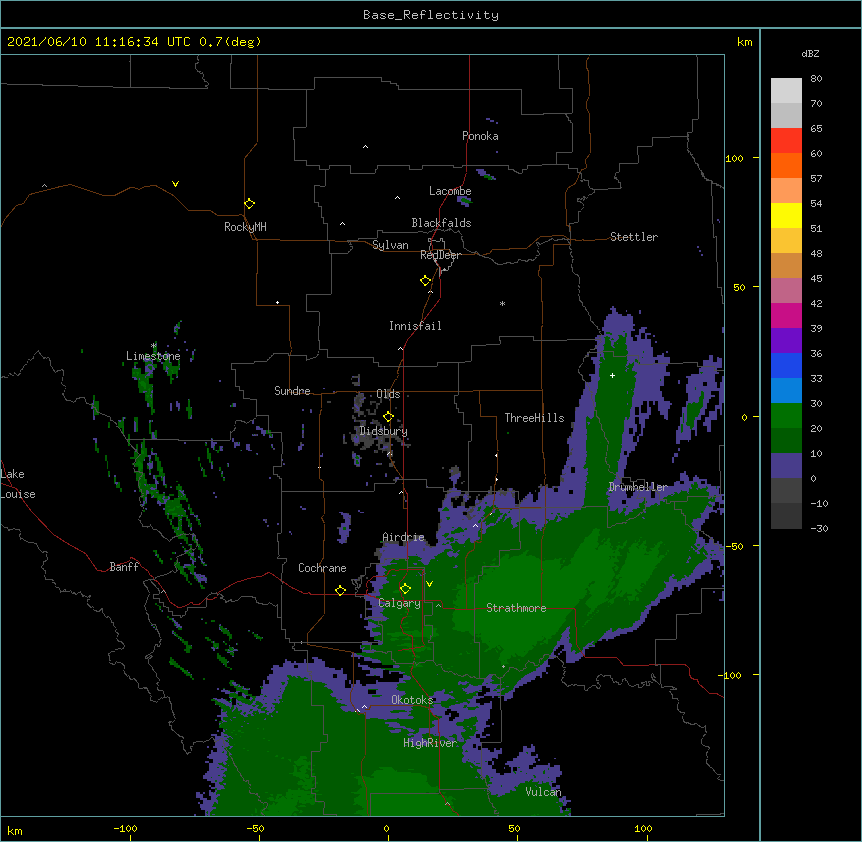
Task: Click the grey swatch between 0 and -10
Action: click(x=786, y=491)
